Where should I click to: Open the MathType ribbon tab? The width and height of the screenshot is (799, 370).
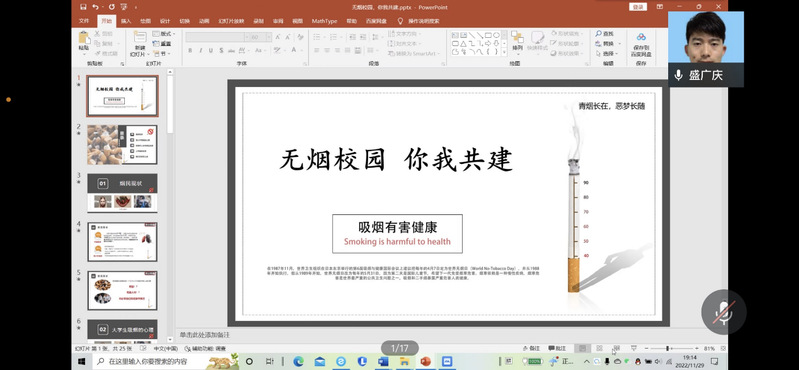tap(324, 21)
